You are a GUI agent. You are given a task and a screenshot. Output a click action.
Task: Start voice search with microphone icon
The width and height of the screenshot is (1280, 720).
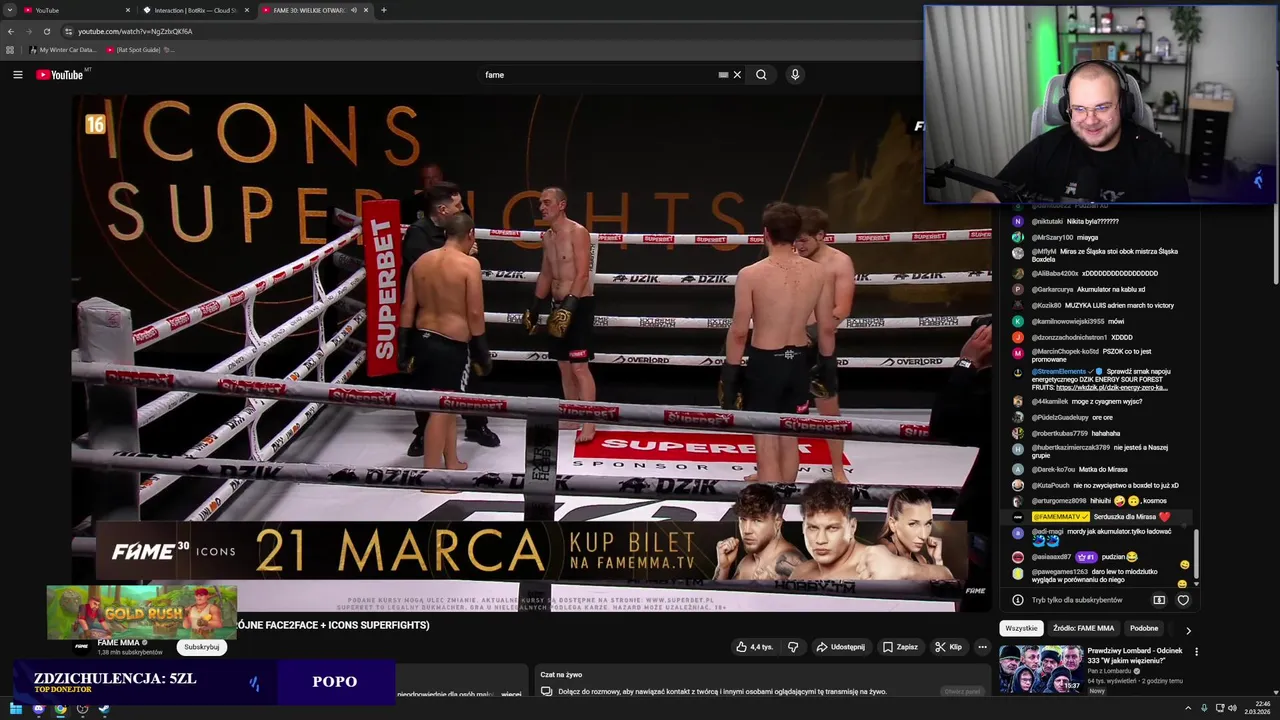(x=795, y=75)
